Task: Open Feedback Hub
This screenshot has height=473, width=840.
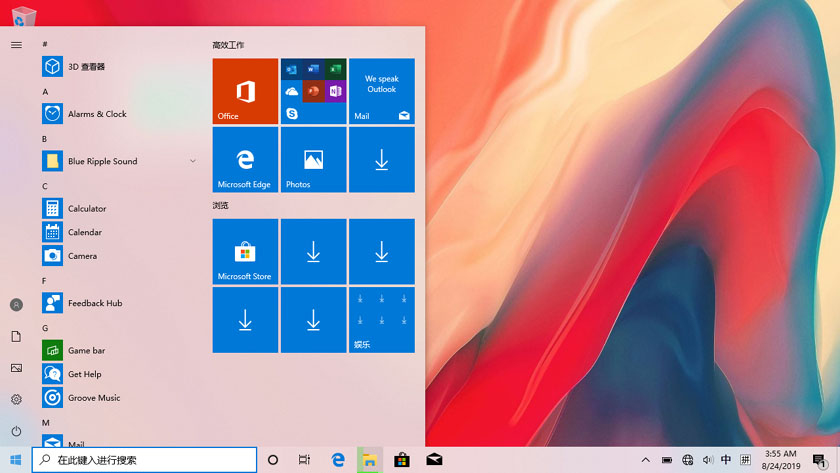Action: tap(119, 303)
